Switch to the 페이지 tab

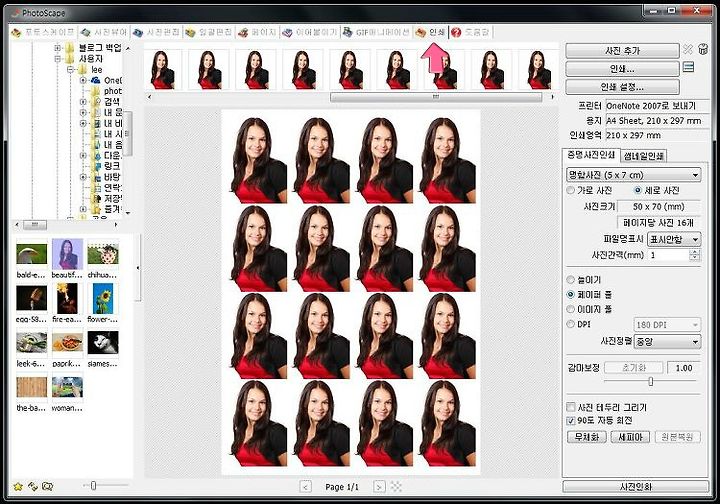pyautogui.click(x=257, y=32)
